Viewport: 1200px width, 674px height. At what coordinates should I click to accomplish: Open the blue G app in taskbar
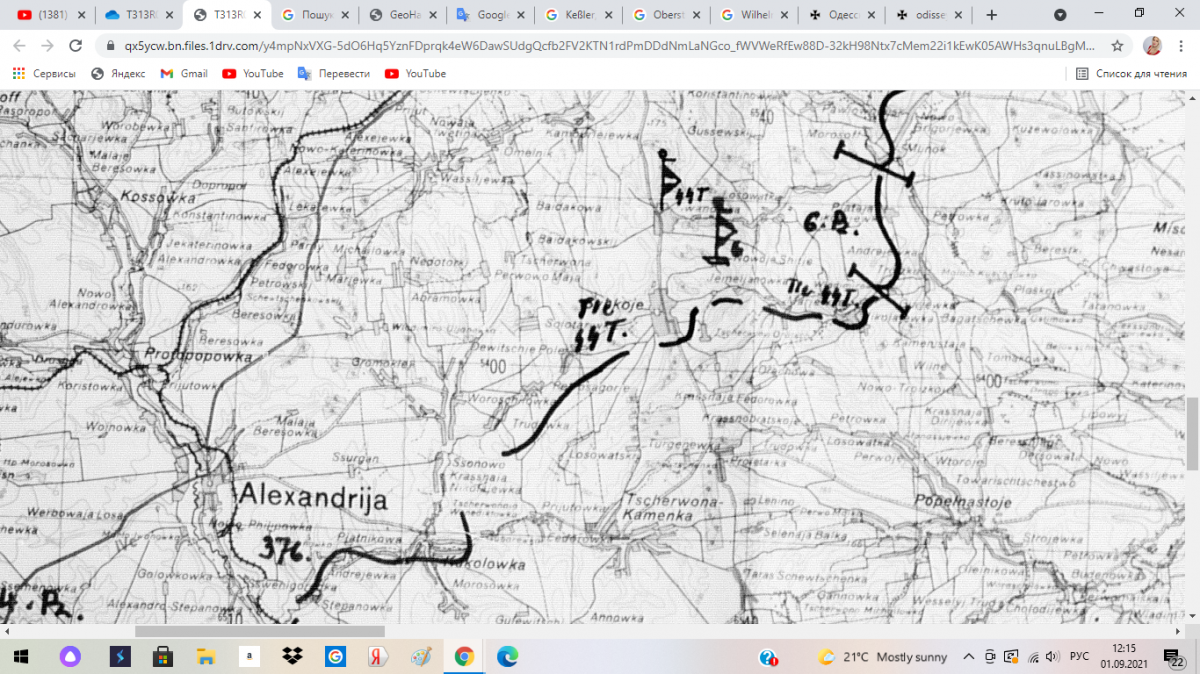(335, 657)
